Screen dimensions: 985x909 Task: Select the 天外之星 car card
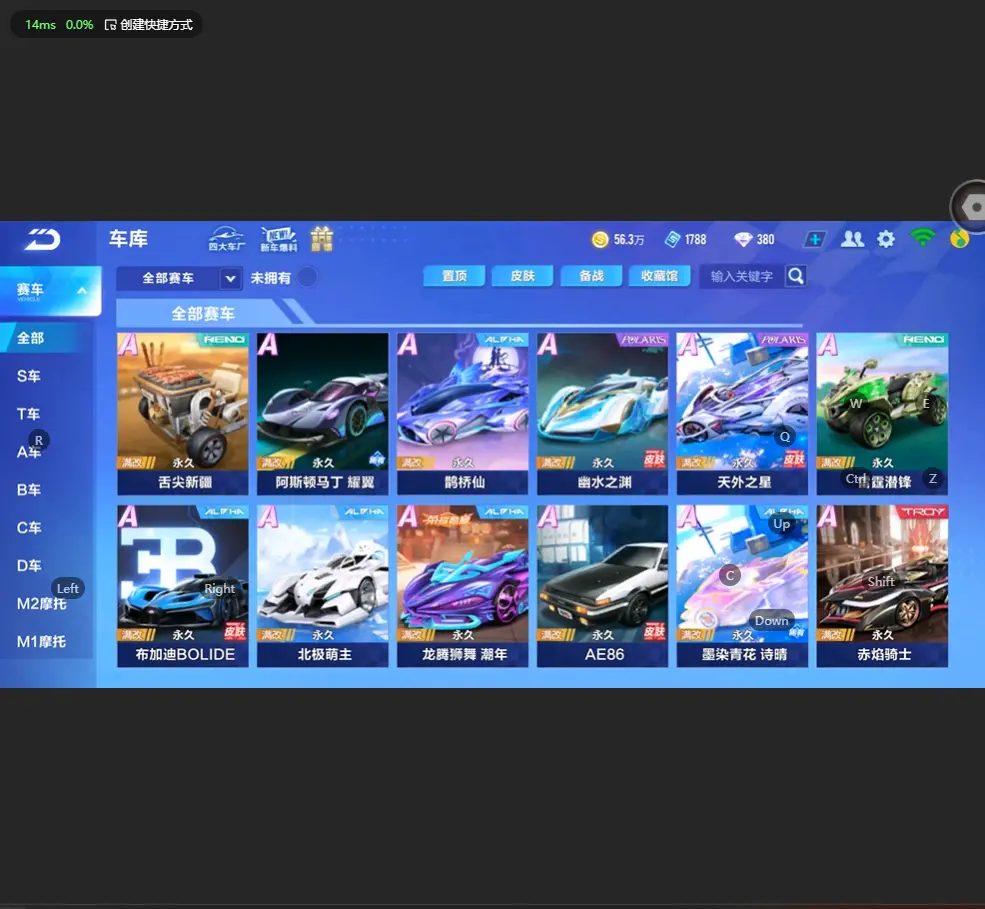pos(743,414)
